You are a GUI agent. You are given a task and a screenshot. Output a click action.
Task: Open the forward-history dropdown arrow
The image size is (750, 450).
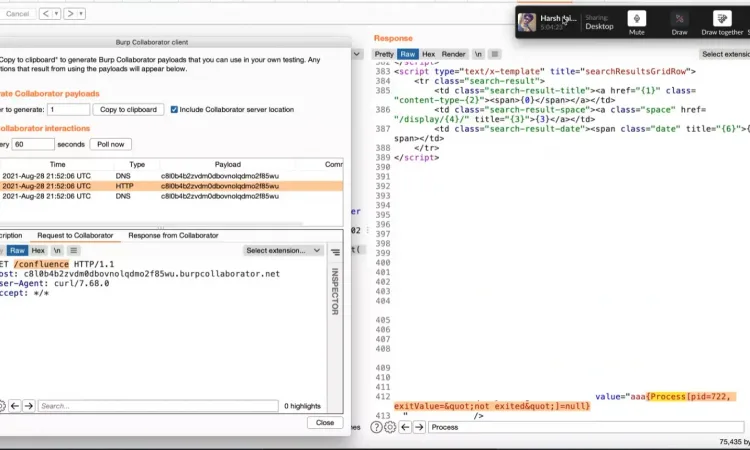tap(81, 14)
